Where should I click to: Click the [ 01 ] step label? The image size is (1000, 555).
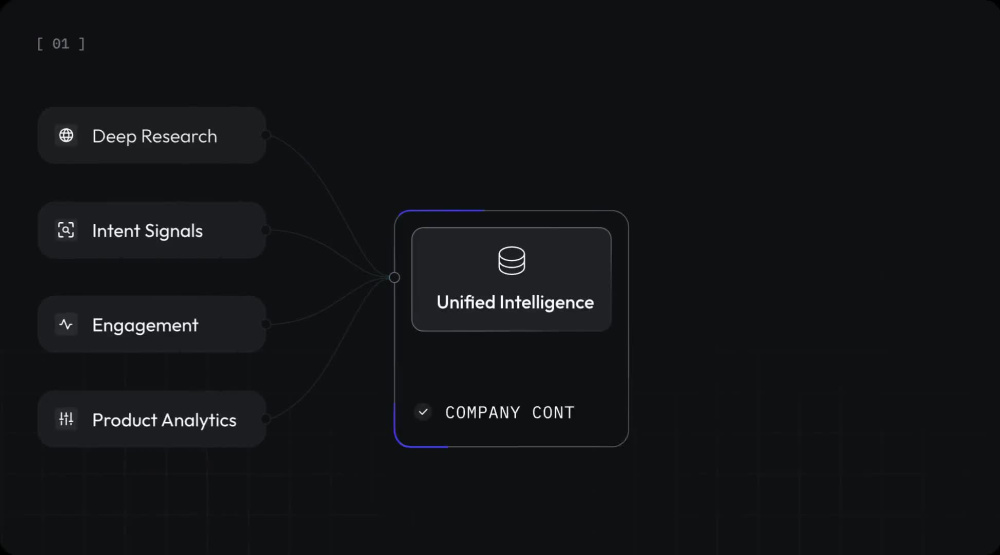coord(61,43)
